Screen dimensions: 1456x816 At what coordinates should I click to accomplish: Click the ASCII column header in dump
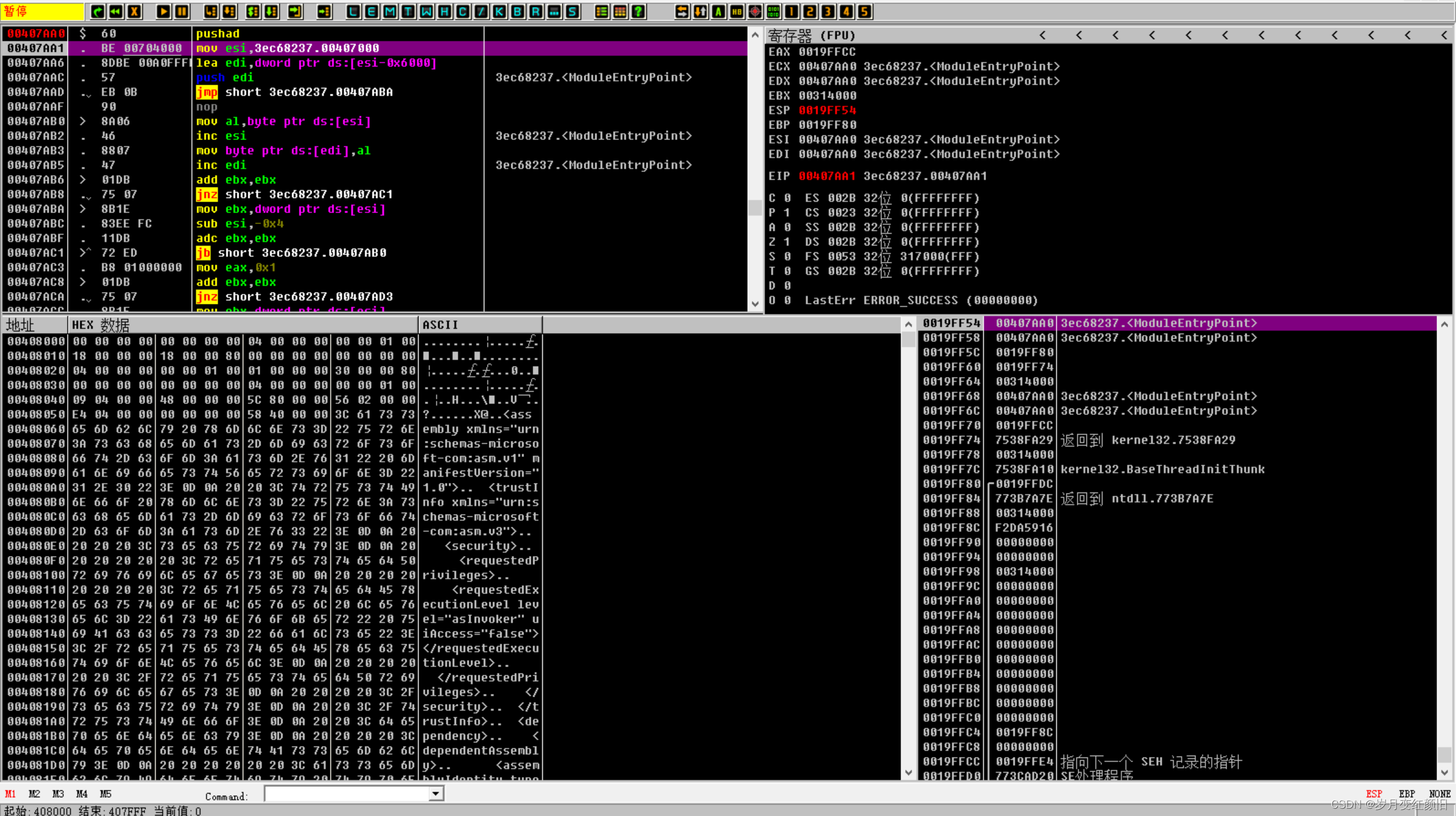click(x=480, y=325)
